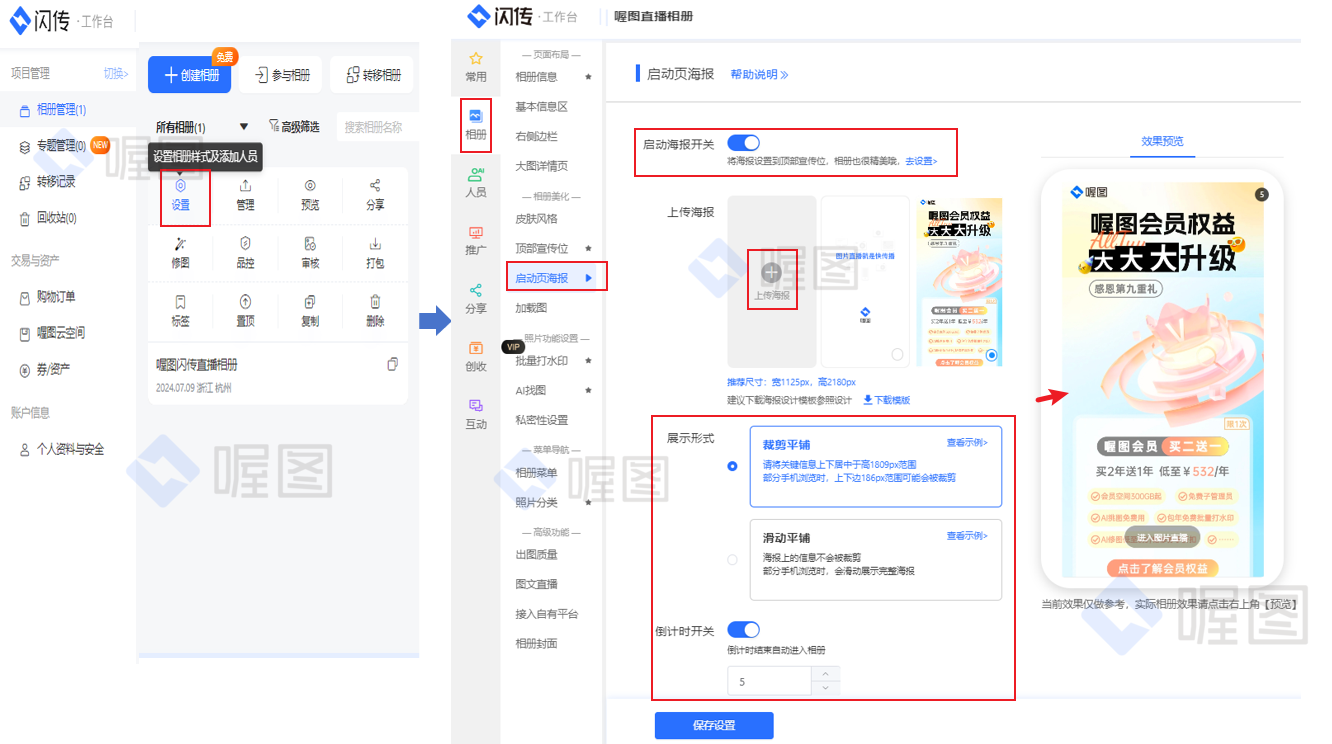Click the 参与相册 button

click(281, 75)
